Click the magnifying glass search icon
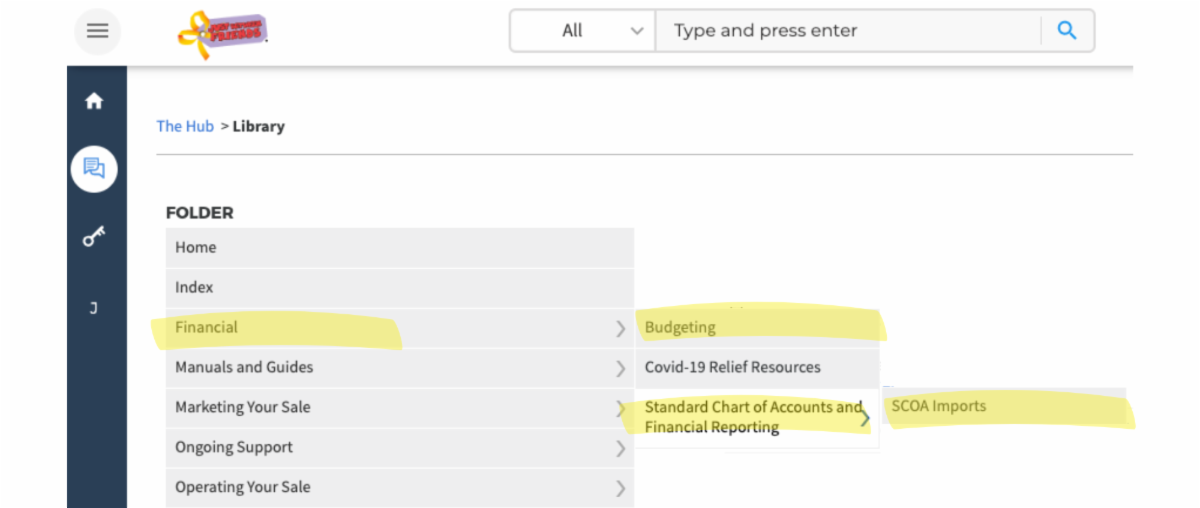The image size is (1200, 508). tap(1067, 31)
